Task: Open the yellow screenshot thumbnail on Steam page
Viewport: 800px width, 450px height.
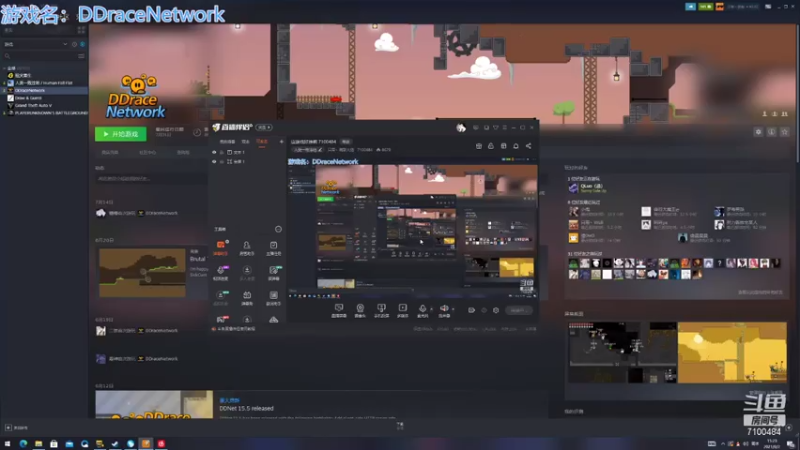Action: [732, 352]
